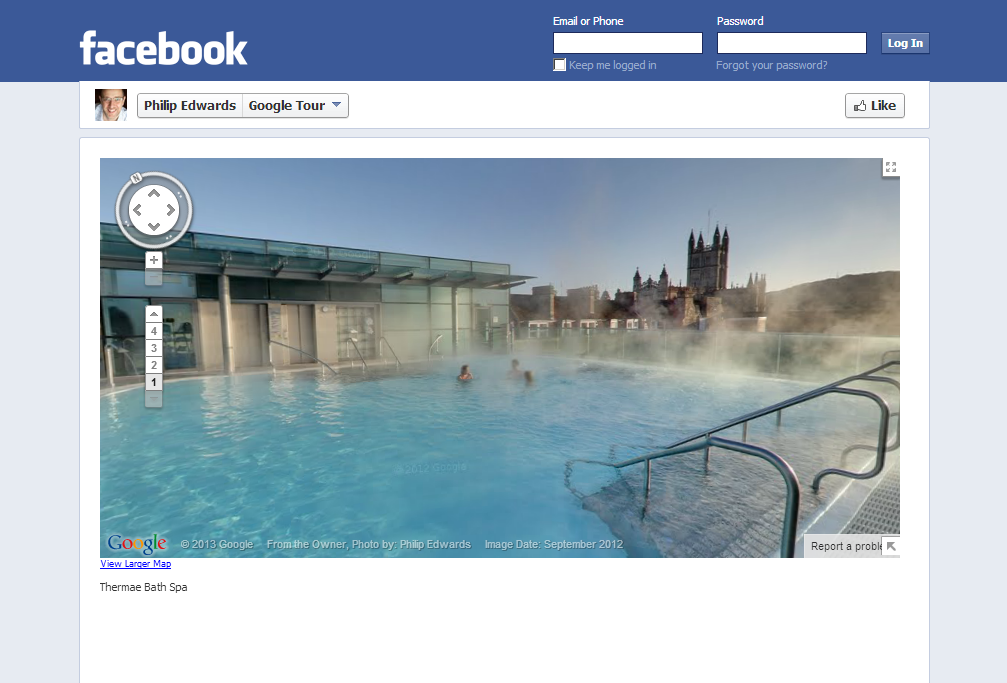The height and width of the screenshot is (683, 1007).
Task: Go down one floor with the bottom level button
Action: pyautogui.click(x=153, y=399)
